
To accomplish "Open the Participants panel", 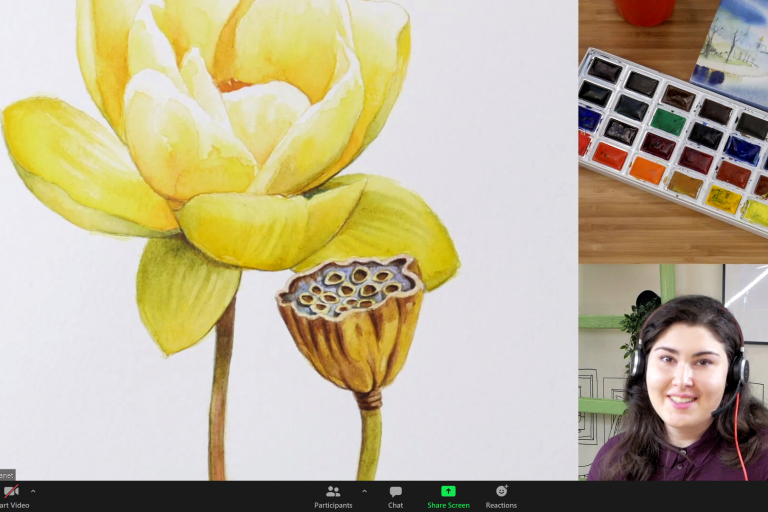I will point(333,496).
